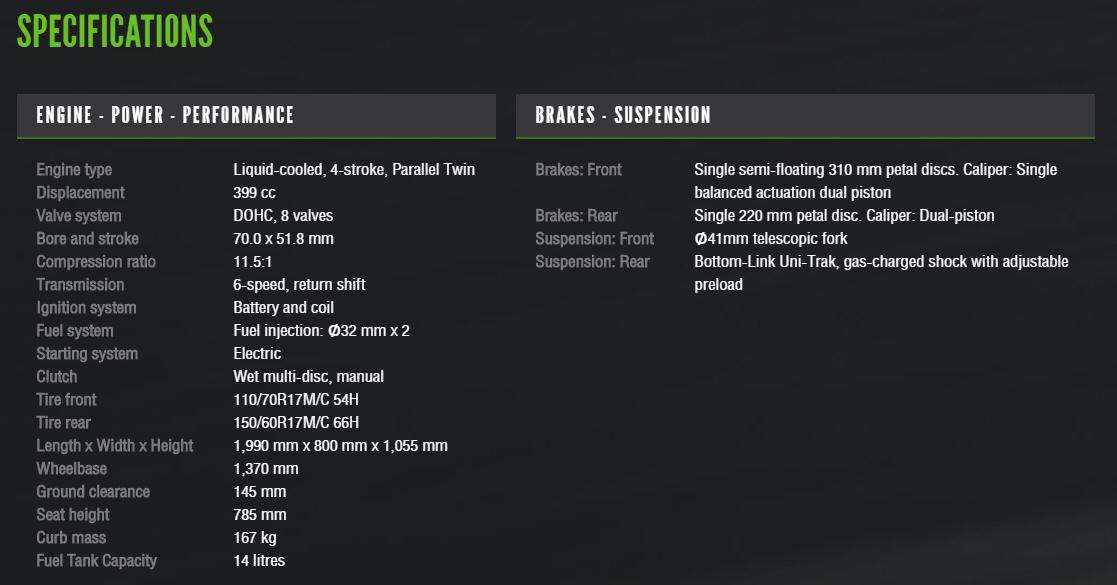Click the 785 mm seat height value
1117x585 pixels.
[259, 515]
